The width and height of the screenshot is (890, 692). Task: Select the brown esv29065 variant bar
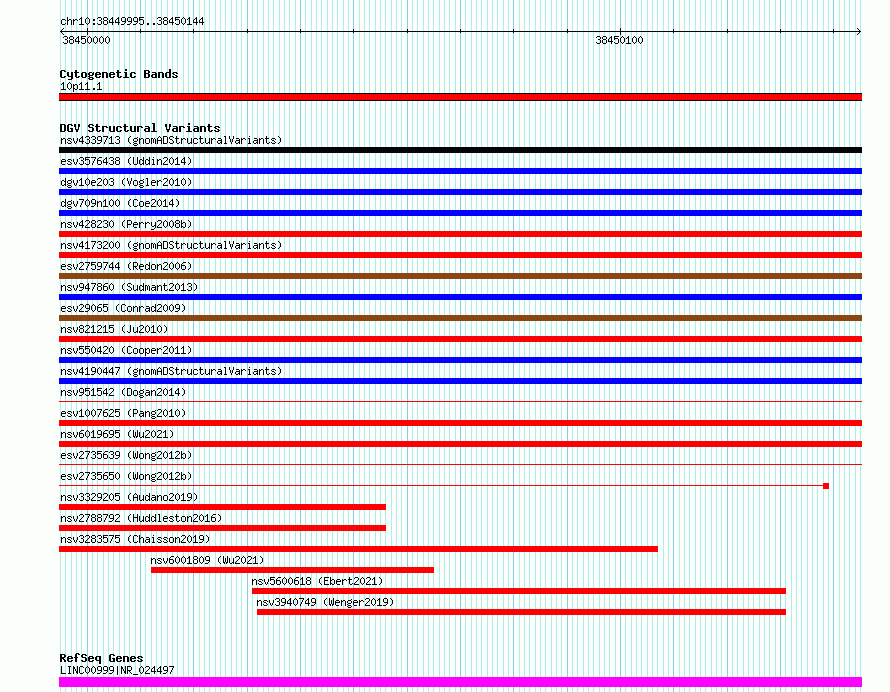[460, 318]
